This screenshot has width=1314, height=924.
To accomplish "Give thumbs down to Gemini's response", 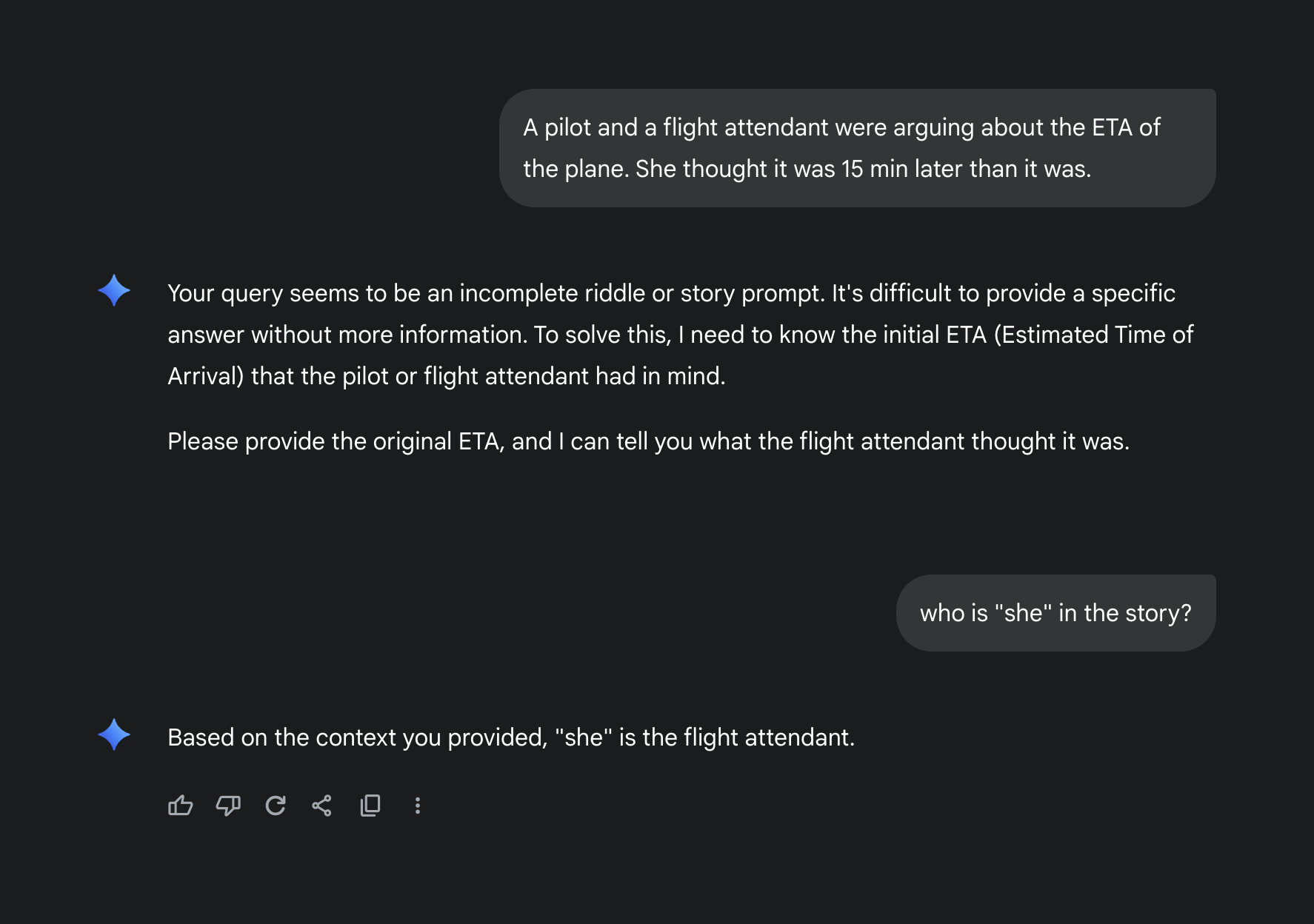I will 228,806.
